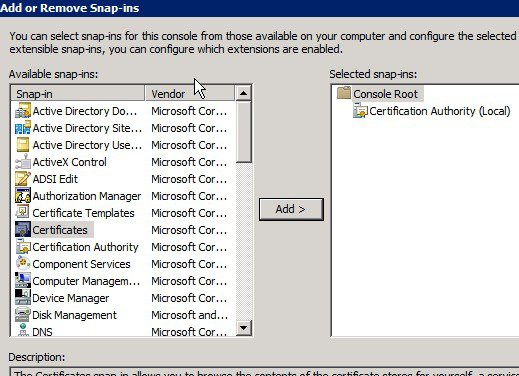Select the 'Device Manager' row text
The height and width of the screenshot is (376, 519).
tap(71, 298)
